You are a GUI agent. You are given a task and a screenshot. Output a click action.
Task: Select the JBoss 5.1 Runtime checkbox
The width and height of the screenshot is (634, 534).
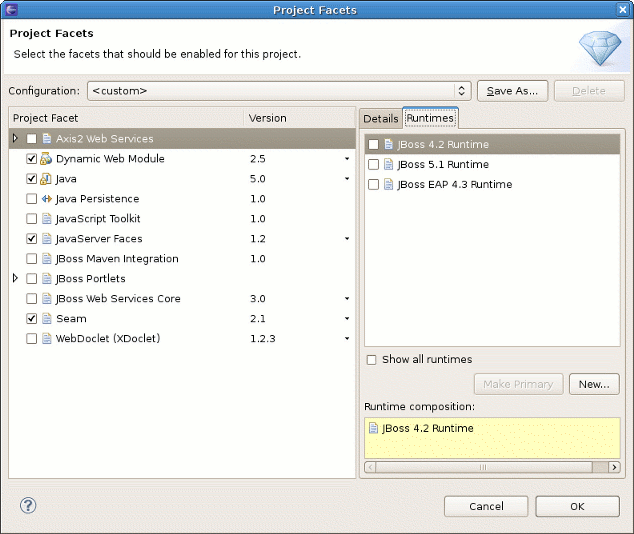(x=374, y=165)
